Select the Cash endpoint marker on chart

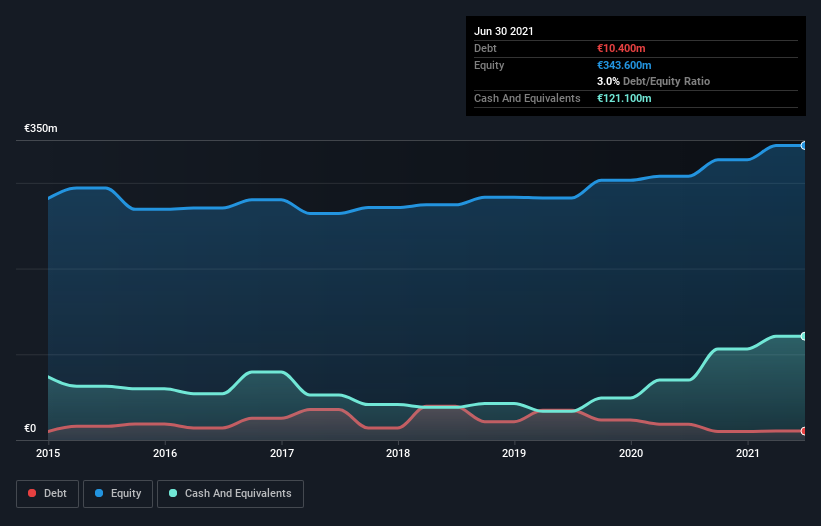(804, 336)
